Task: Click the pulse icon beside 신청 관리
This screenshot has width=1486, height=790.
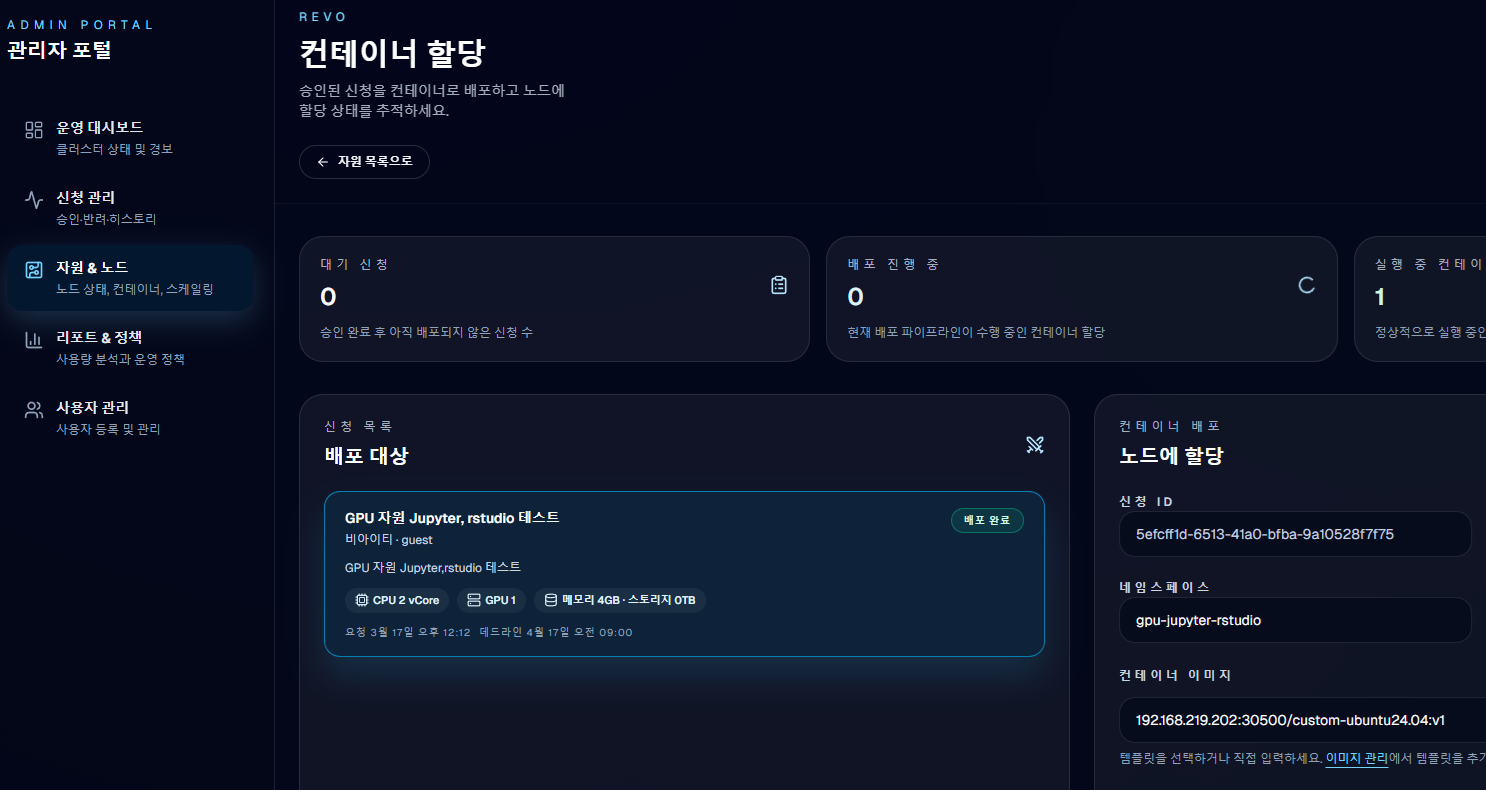Action: tap(33, 199)
